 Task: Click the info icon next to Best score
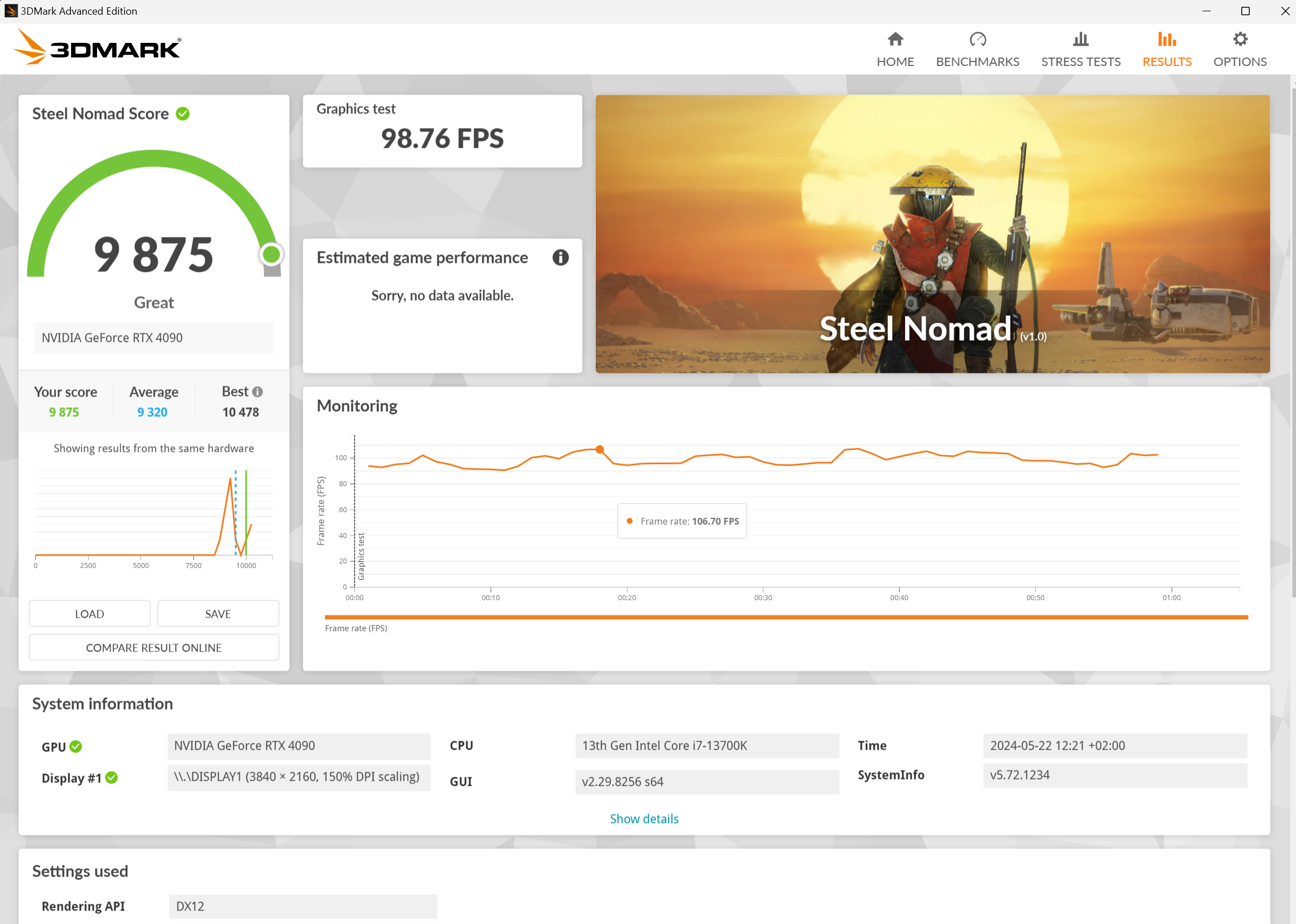point(258,391)
